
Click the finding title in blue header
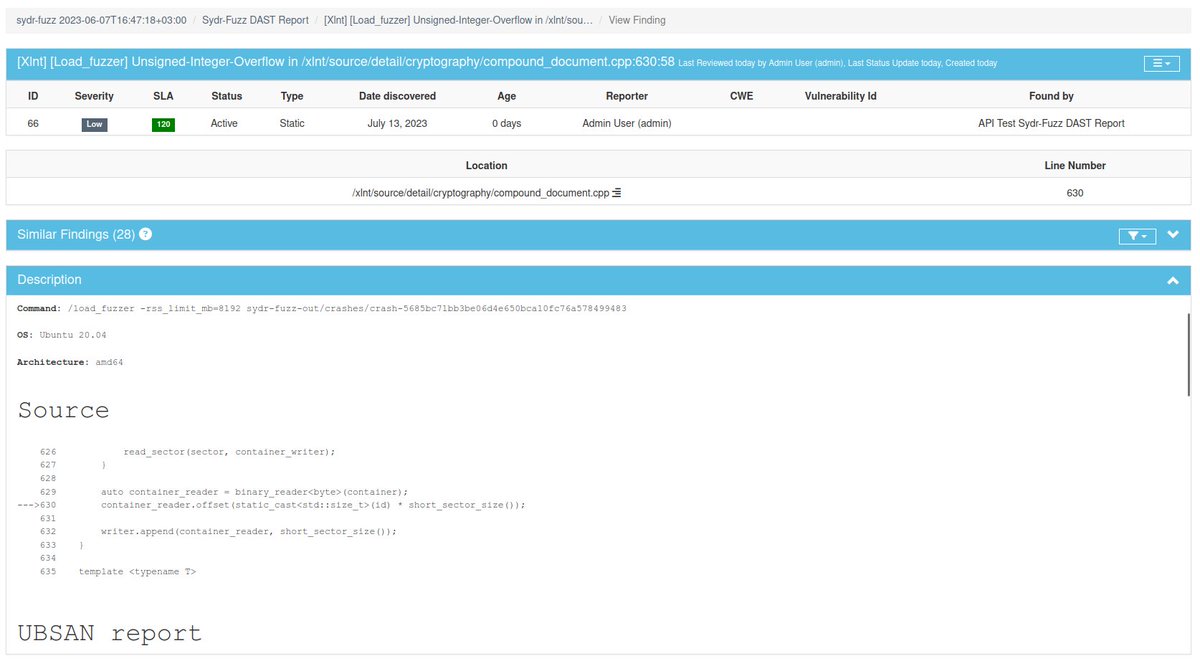pos(345,62)
